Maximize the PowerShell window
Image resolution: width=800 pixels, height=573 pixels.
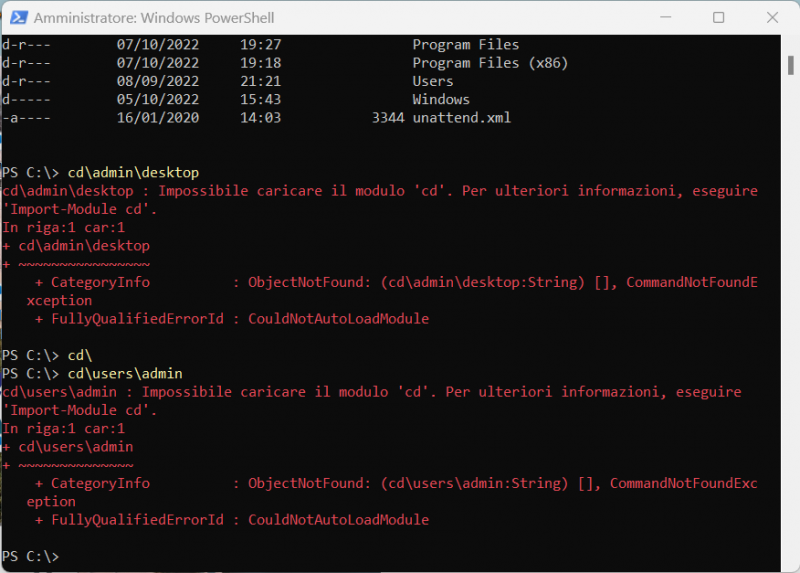tap(718, 18)
